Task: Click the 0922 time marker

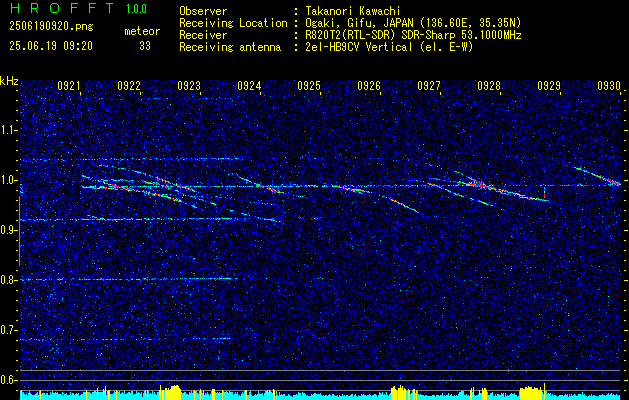Action: coord(129,85)
